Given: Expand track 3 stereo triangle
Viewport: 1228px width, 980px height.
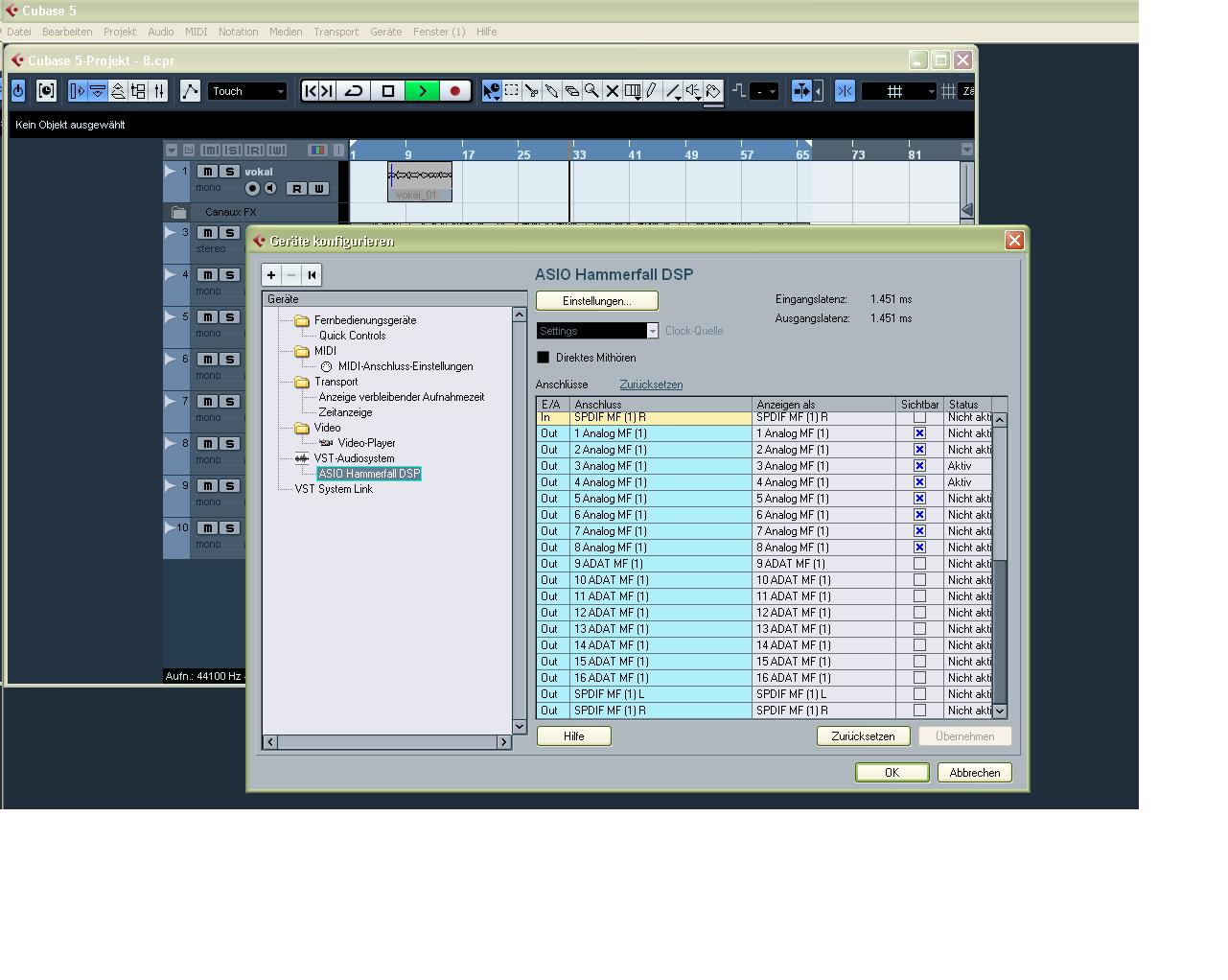Looking at the screenshot, I should pos(172,233).
